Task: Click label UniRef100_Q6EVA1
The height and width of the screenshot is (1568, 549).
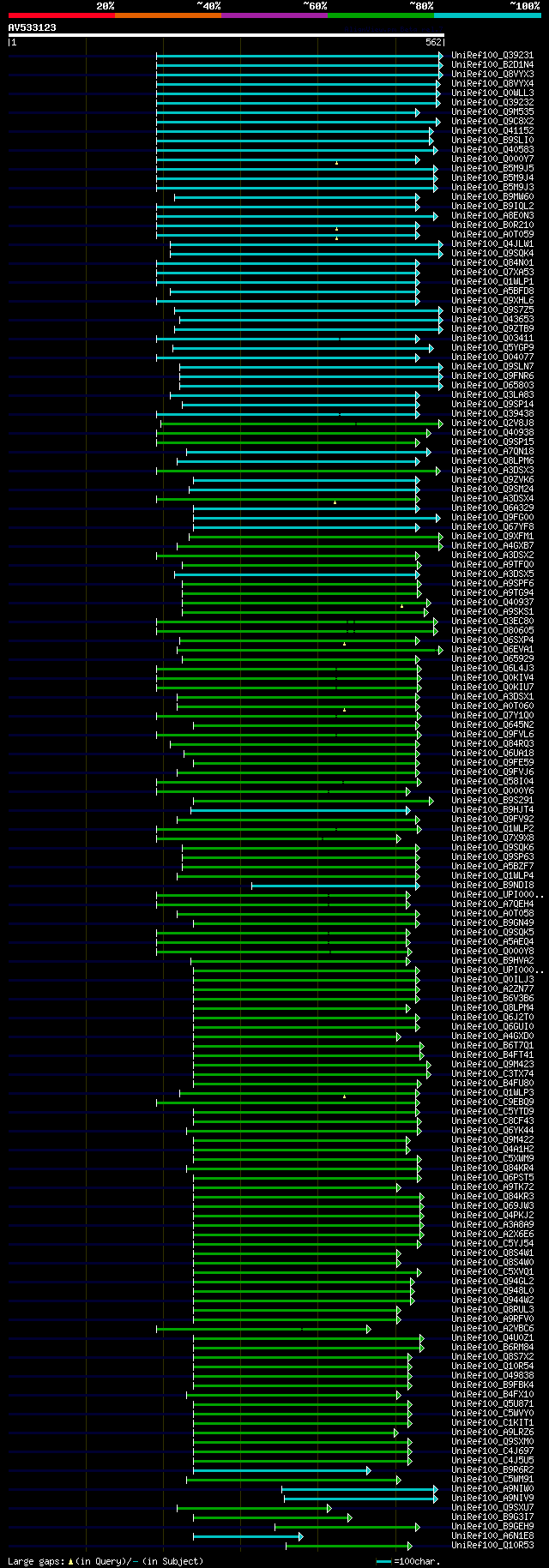Action: point(492,650)
